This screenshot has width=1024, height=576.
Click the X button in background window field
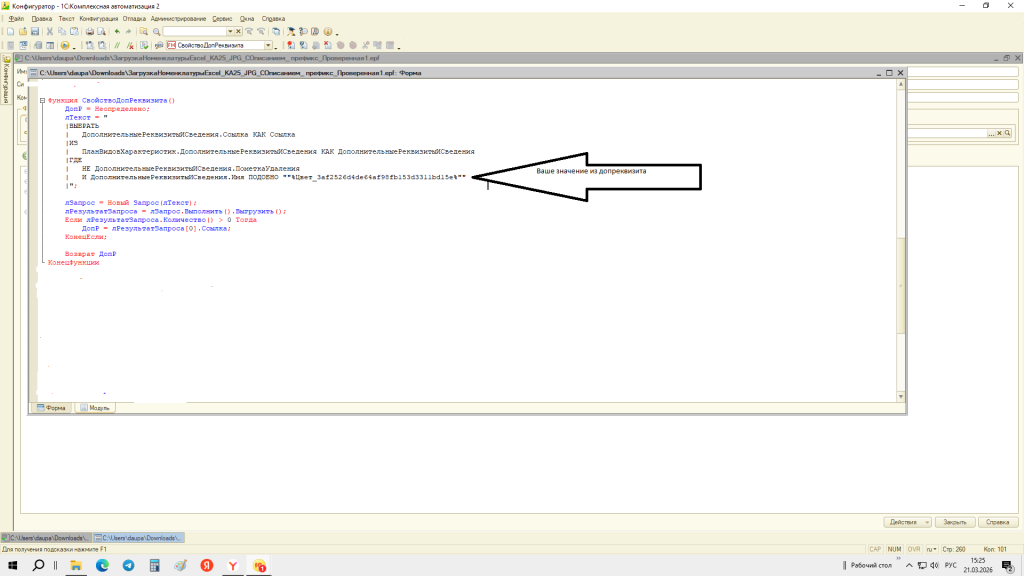click(x=999, y=133)
